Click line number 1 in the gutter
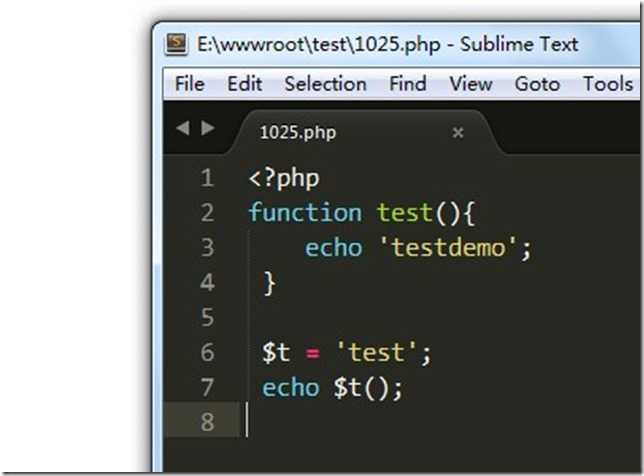The height and width of the screenshot is (476, 644). (x=207, y=178)
